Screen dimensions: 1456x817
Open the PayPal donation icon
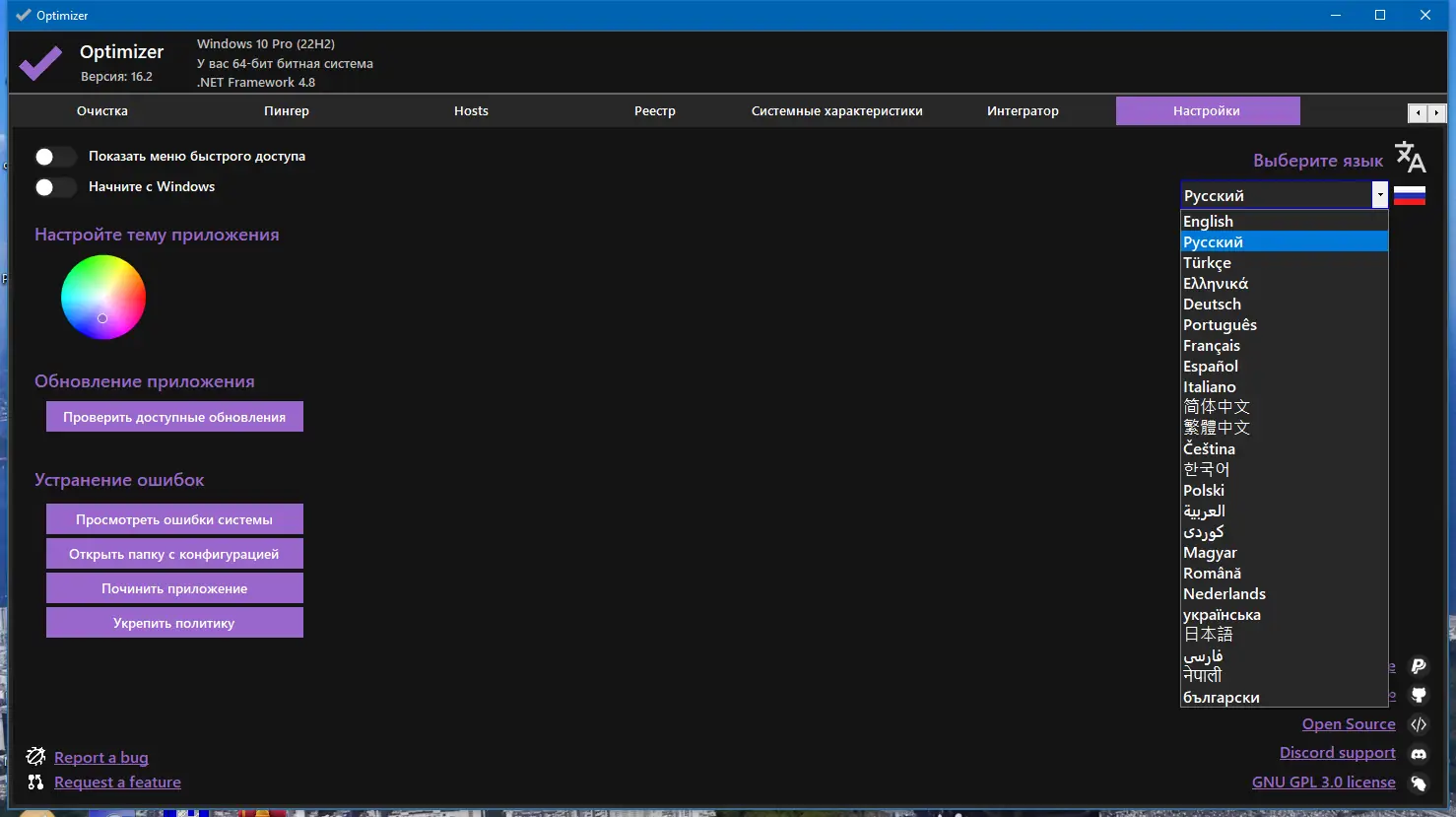pos(1419,666)
